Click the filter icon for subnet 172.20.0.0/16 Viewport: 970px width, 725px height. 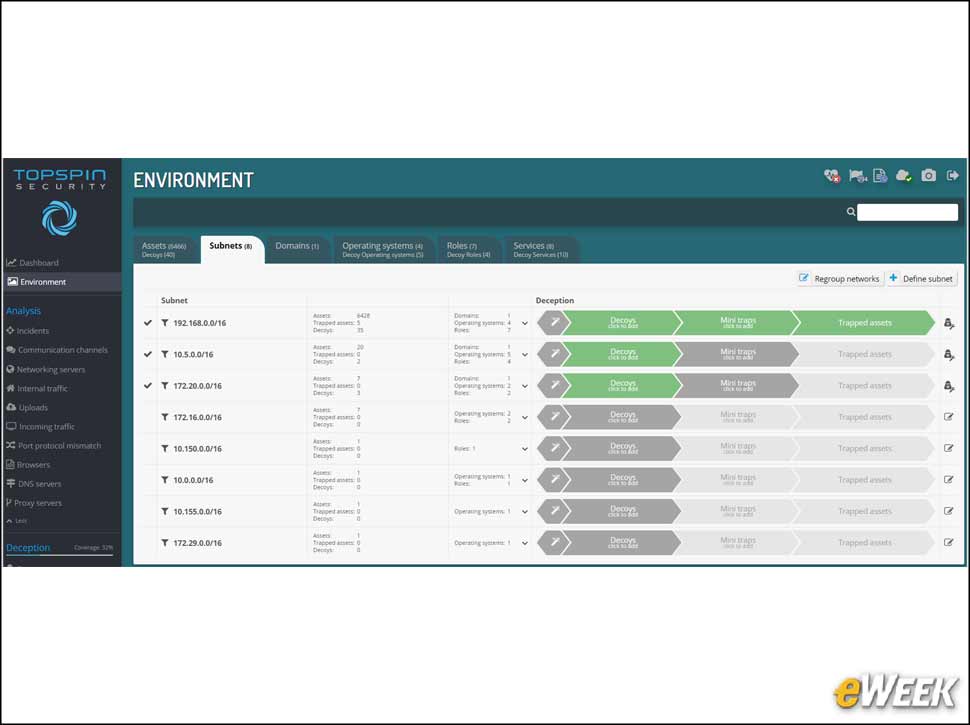165,385
